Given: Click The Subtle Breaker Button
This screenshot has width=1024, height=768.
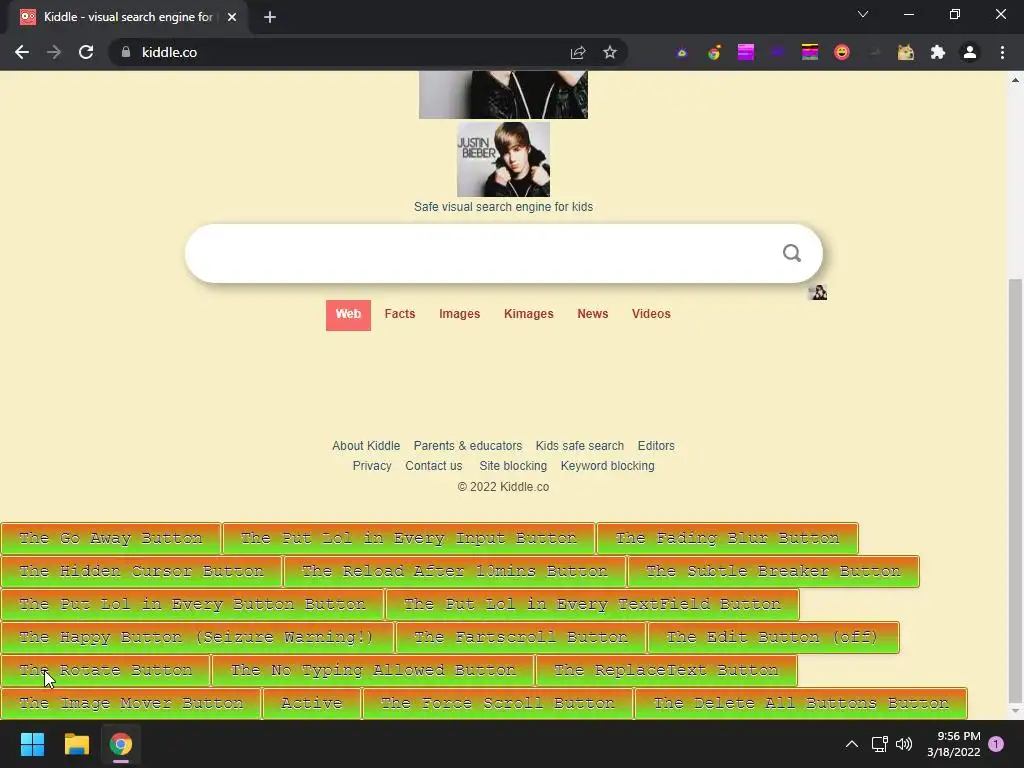Looking at the screenshot, I should click(x=773, y=571).
